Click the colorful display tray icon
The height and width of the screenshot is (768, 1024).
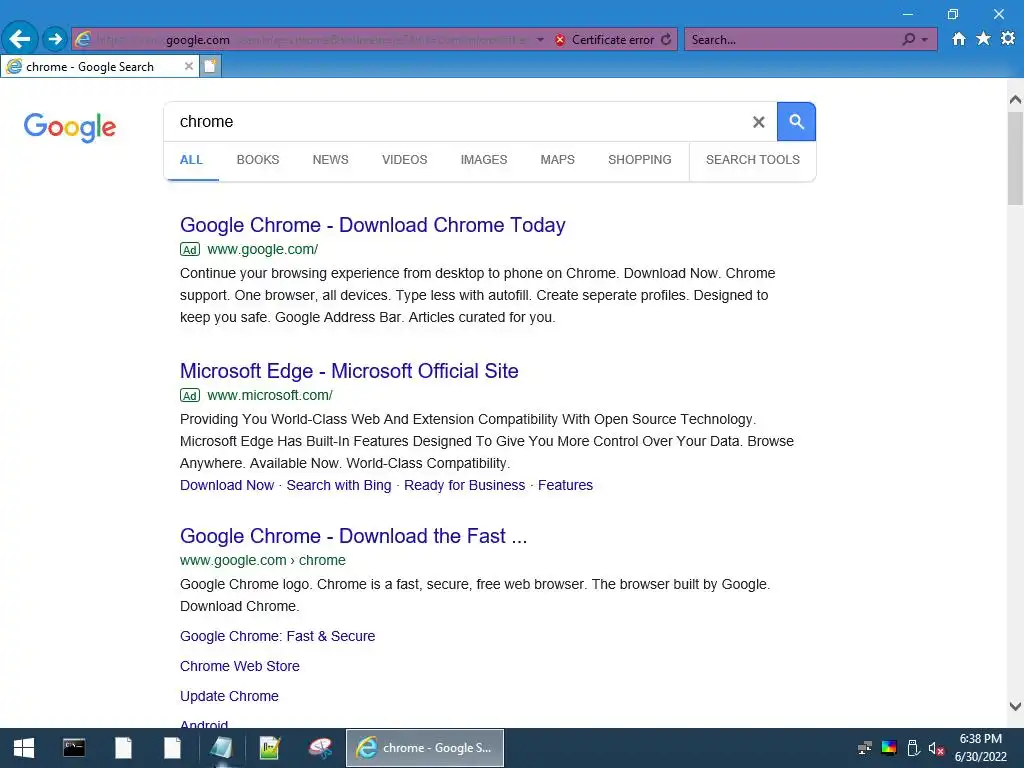[x=889, y=748]
